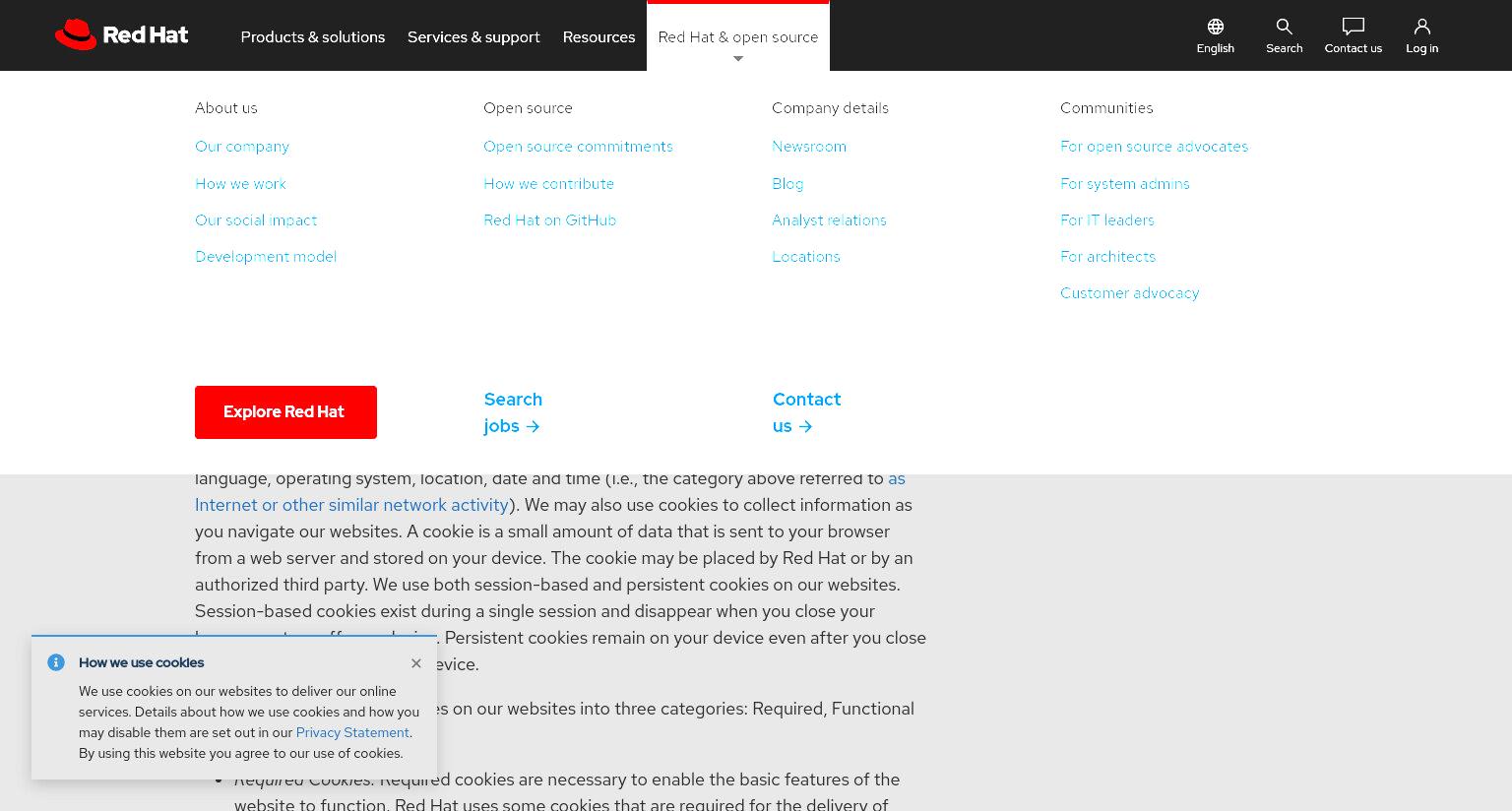Screen dimensions: 1512x811
Task: Open Open source commitments link
Action: (578, 147)
